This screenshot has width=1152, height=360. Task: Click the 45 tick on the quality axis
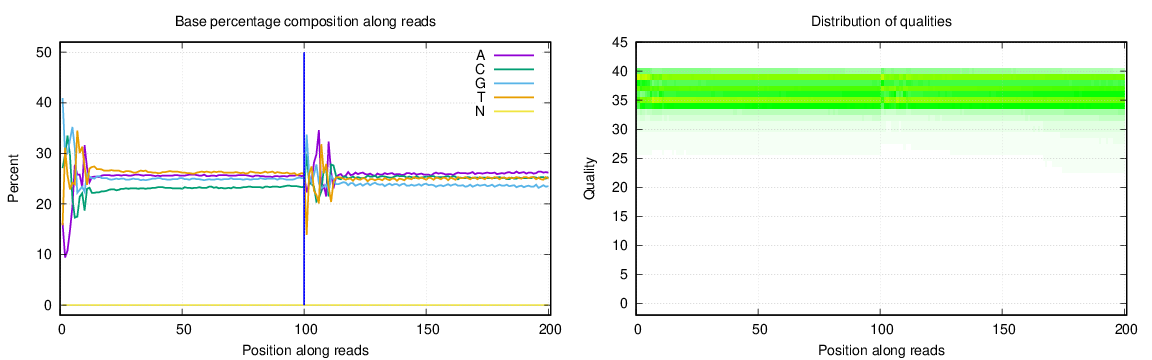pos(620,43)
